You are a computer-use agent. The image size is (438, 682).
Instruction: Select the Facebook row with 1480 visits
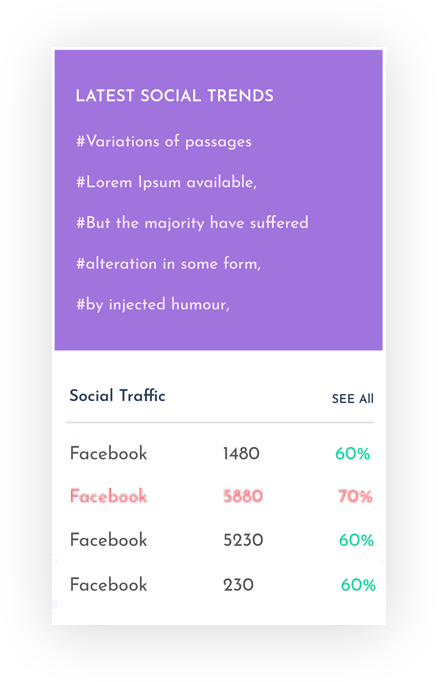(220, 454)
